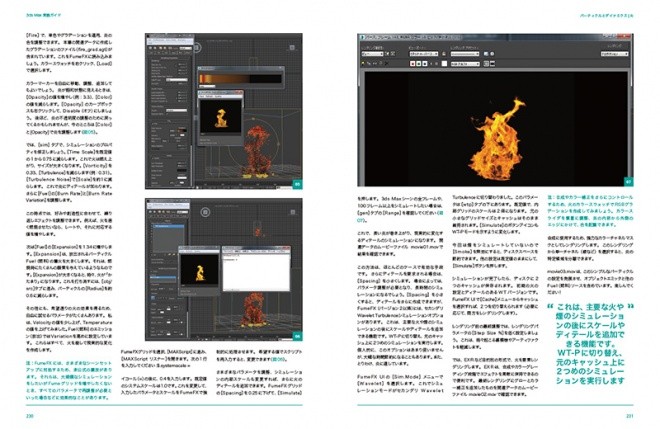The image size is (660, 429).
Task: Click the toggle UI overlay icon in render window
Action: [487, 64]
